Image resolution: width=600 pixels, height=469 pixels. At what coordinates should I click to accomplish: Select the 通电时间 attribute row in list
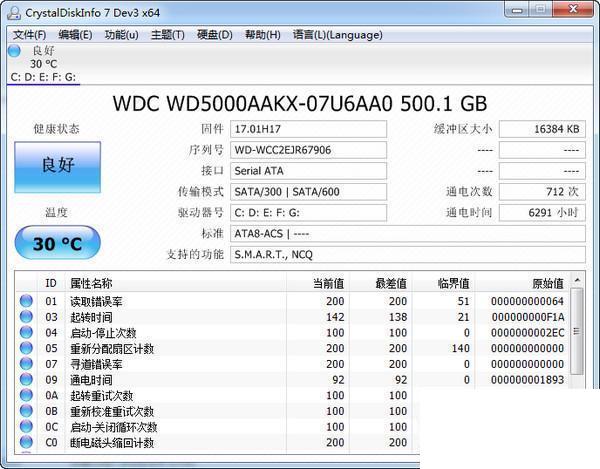pyautogui.click(x=292, y=379)
